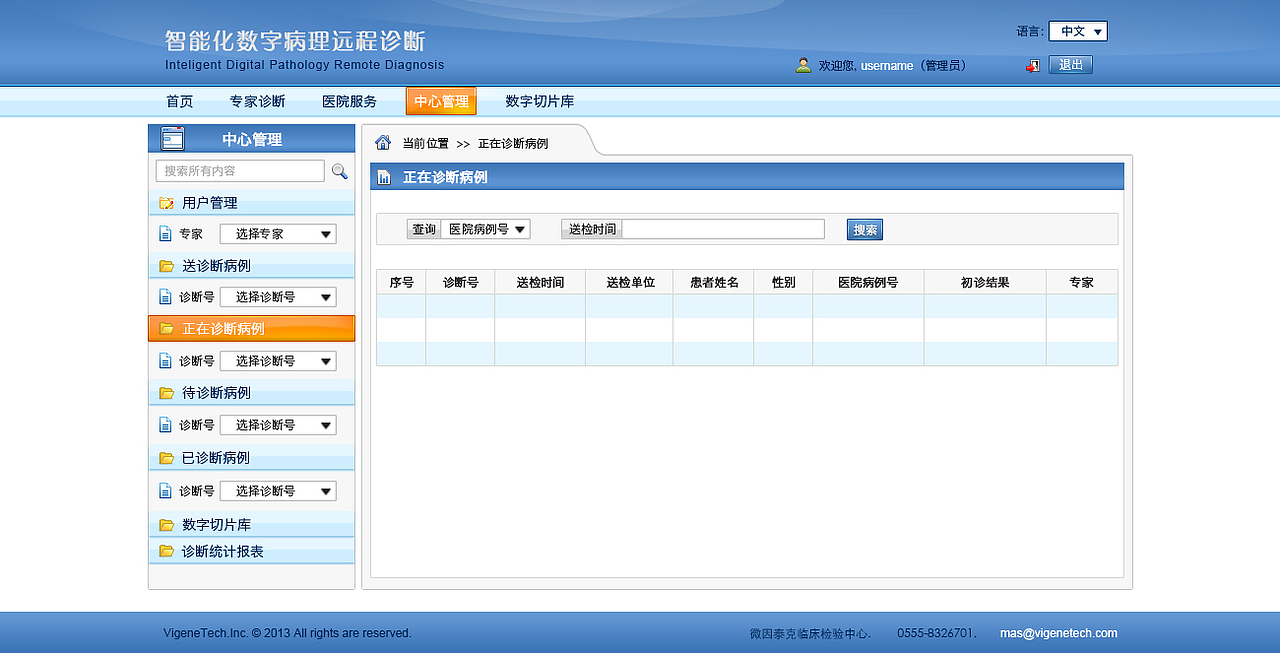The image size is (1280, 653).
Task: Click the user avatar icon beside 欢迎您
Action: [x=803, y=65]
